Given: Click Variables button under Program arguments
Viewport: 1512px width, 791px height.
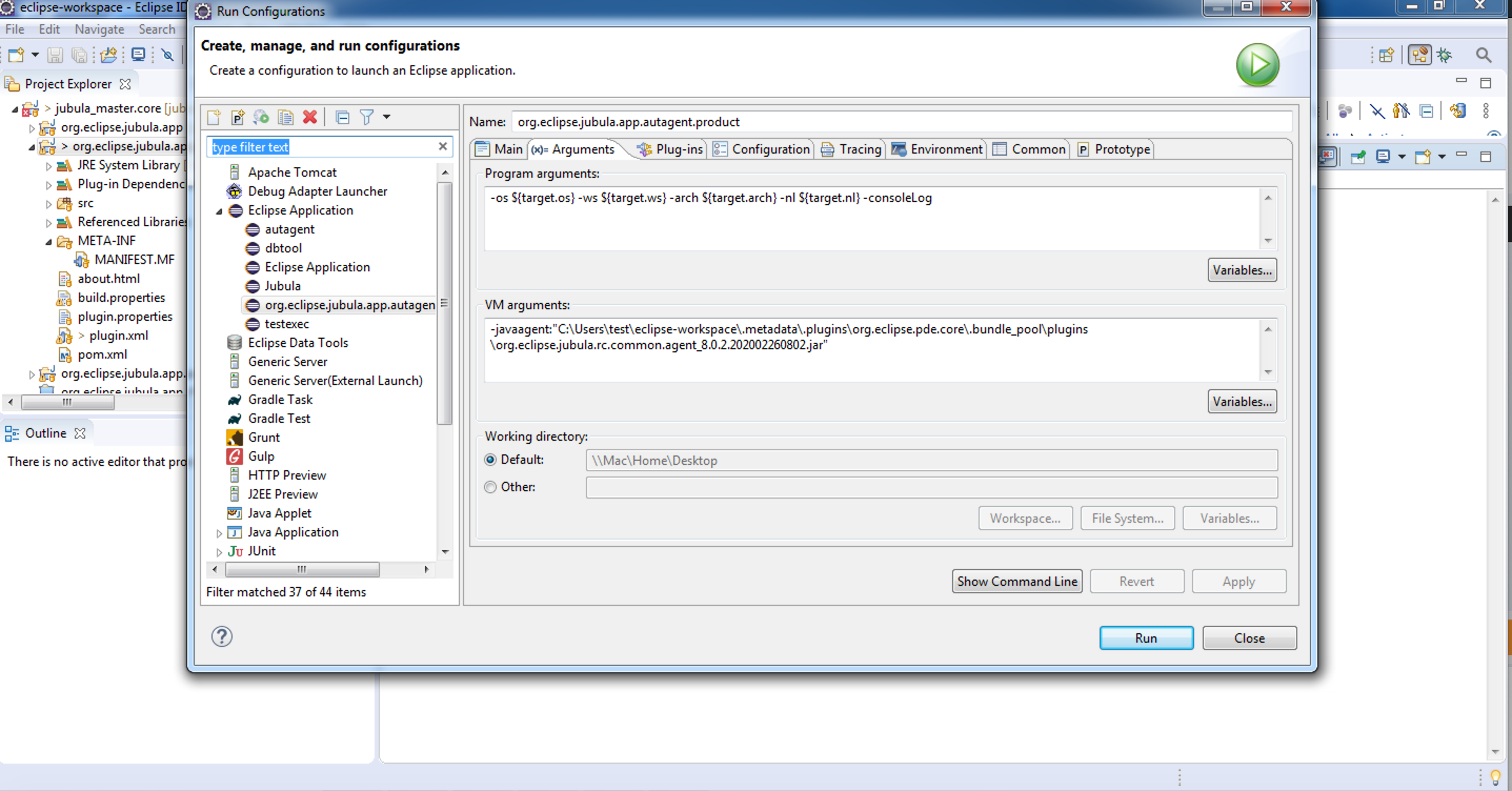Looking at the screenshot, I should (x=1242, y=270).
